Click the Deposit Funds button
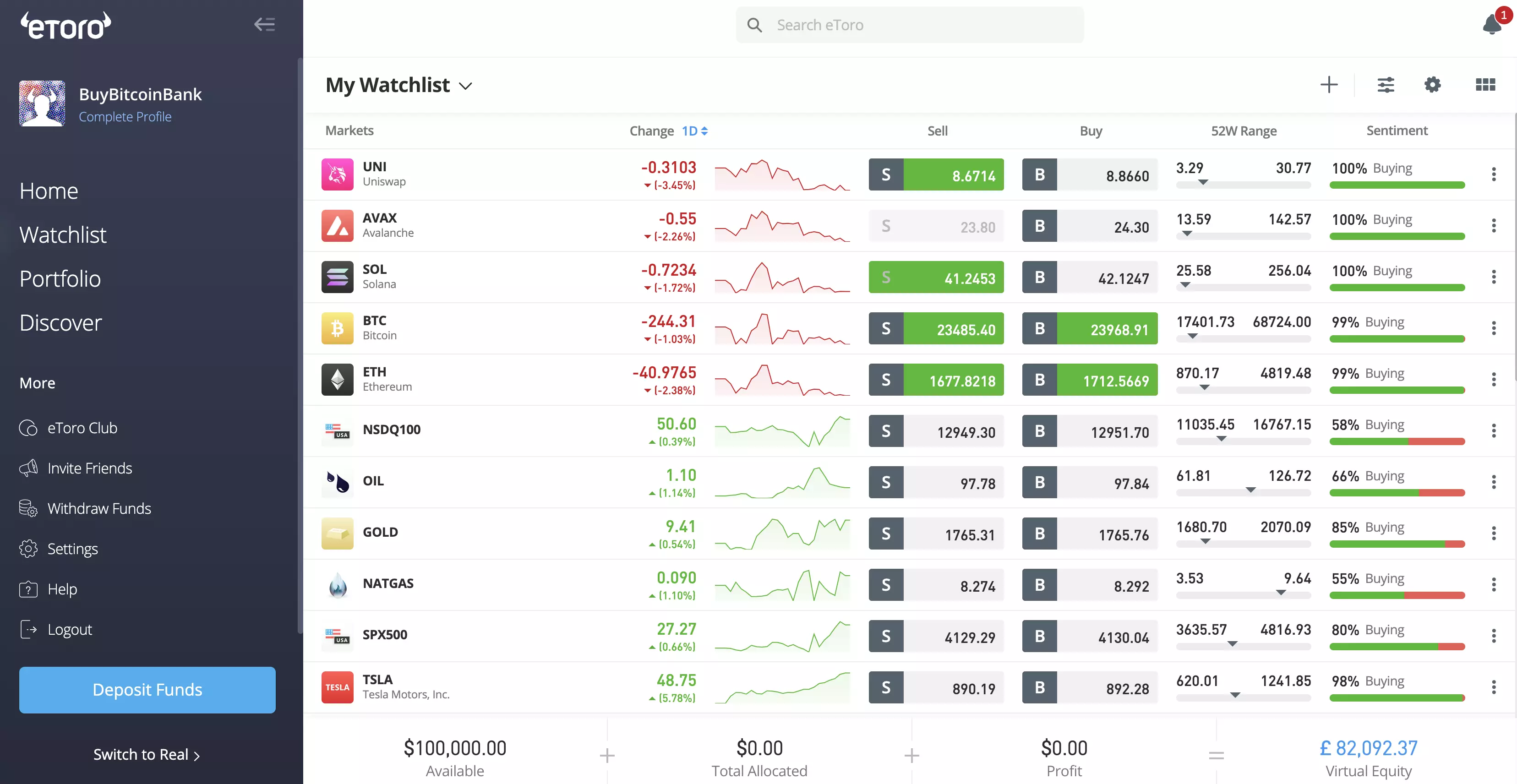The width and height of the screenshot is (1517, 784). [x=147, y=689]
